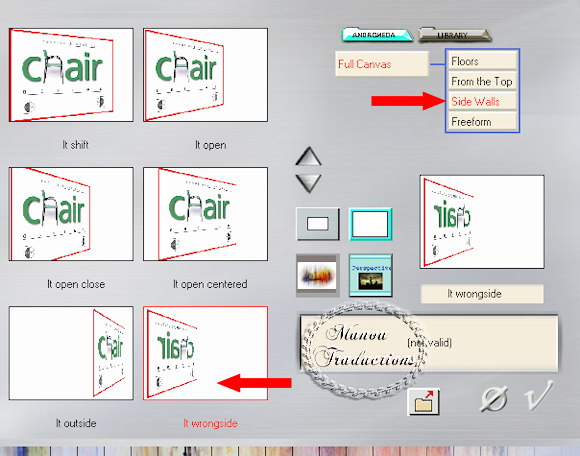The width and height of the screenshot is (580, 456).
Task: Switch to the Andromeda tab
Action: 377,35
